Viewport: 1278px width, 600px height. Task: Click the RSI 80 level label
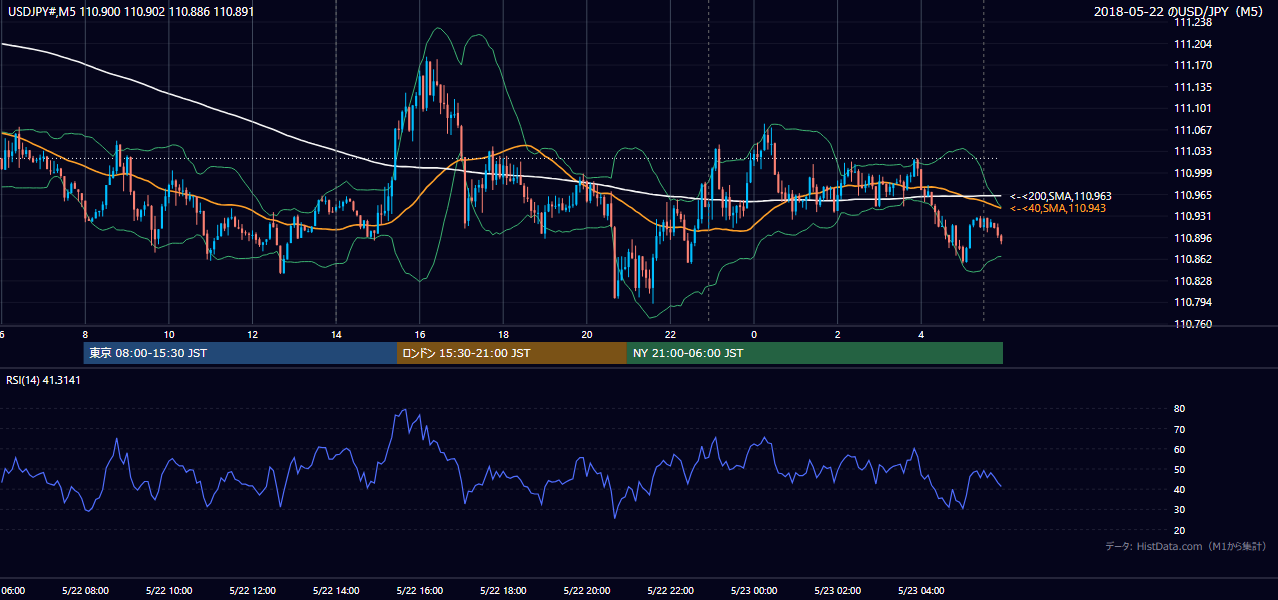click(1179, 409)
